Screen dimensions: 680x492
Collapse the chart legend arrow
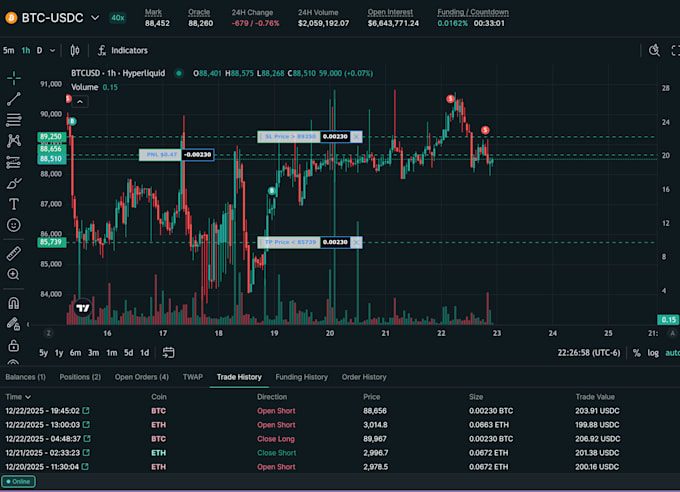(80, 102)
